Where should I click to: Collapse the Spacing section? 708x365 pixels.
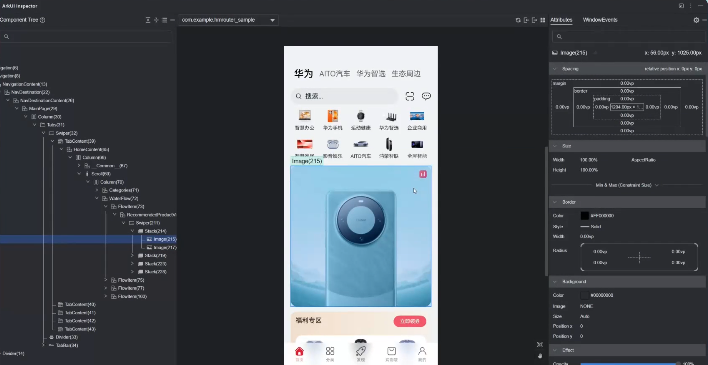pyautogui.click(x=555, y=69)
